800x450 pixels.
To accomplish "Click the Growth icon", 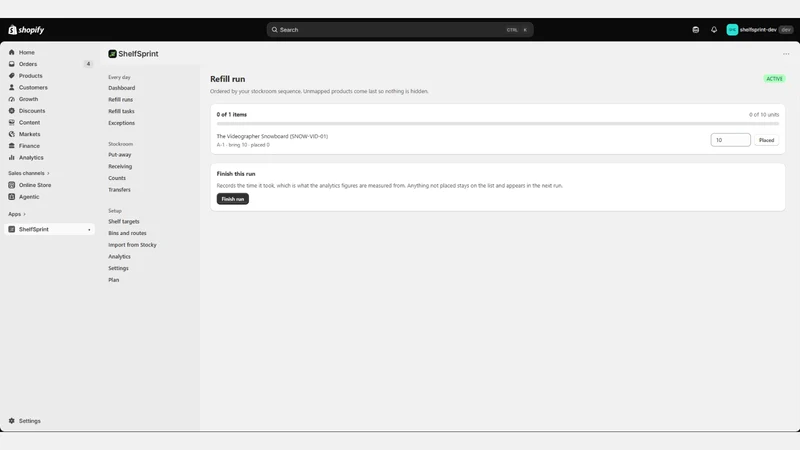I will (x=12, y=99).
